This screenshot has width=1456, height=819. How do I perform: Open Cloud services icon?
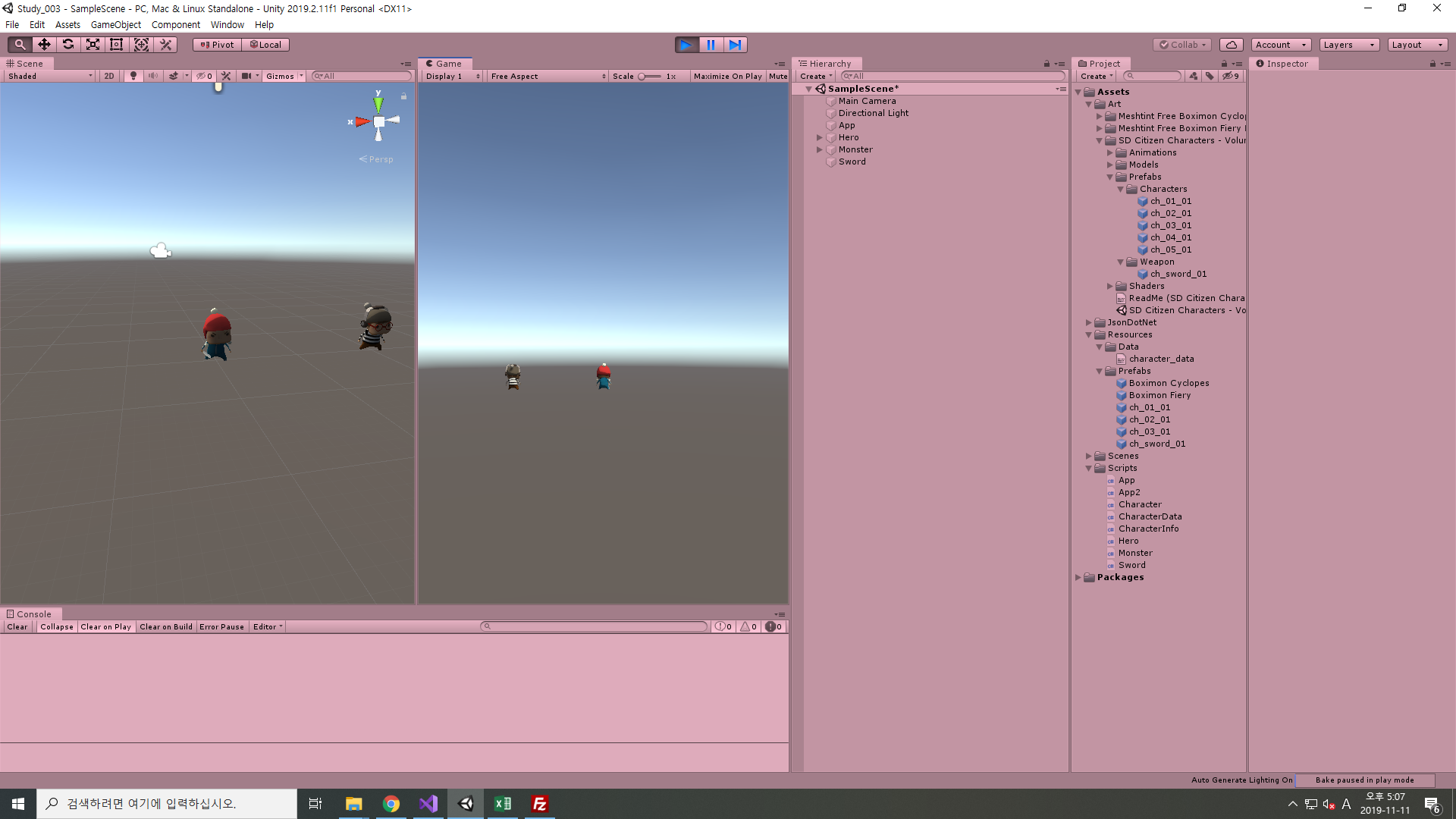coord(1232,45)
